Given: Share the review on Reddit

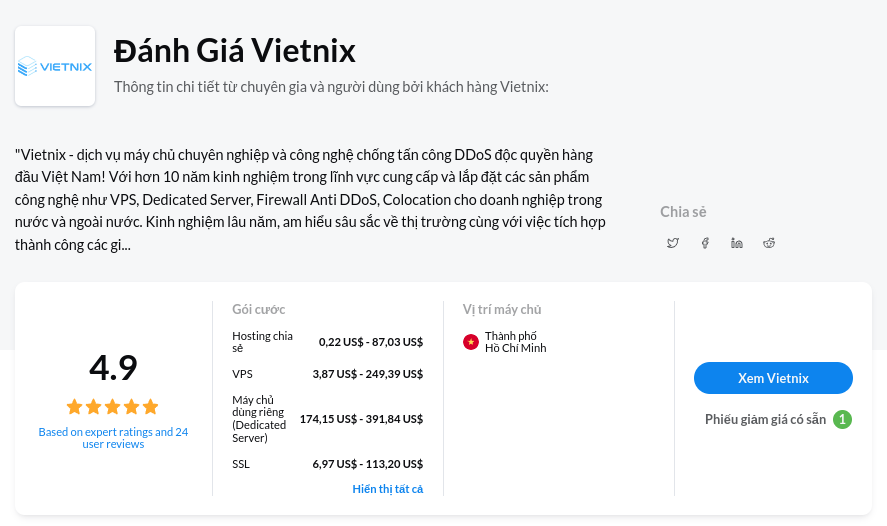Looking at the screenshot, I should click(769, 243).
